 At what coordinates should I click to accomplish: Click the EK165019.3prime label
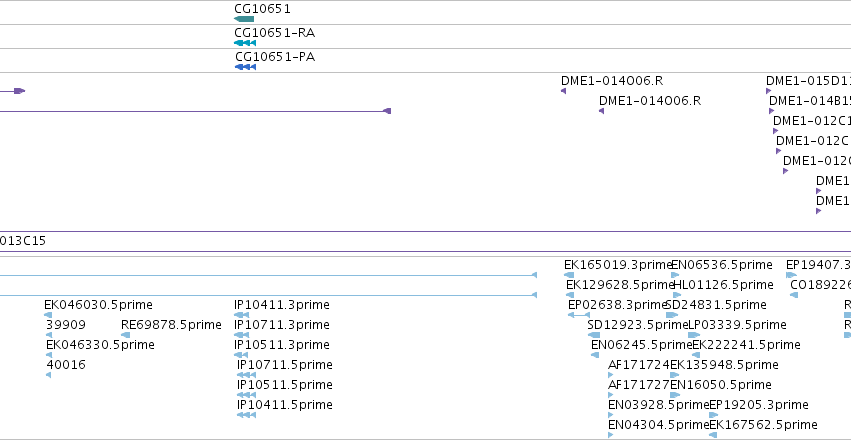[618, 265]
